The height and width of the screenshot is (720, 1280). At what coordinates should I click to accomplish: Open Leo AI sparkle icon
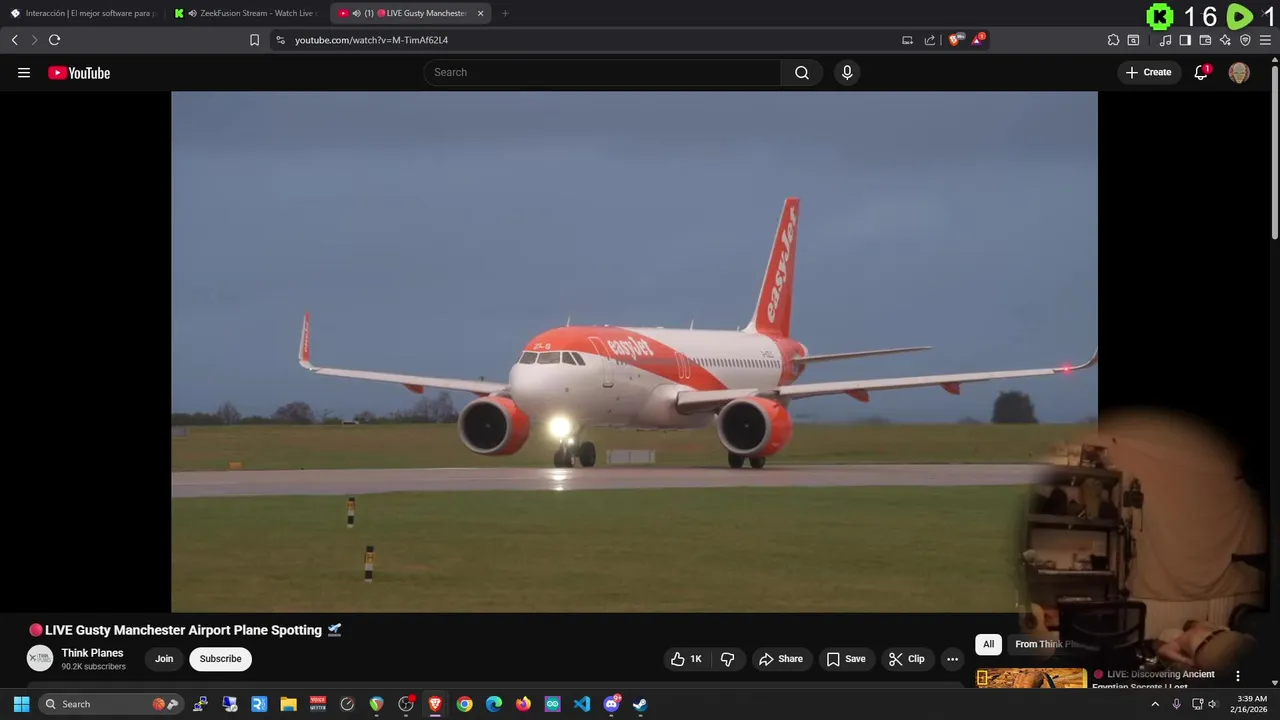1225,40
